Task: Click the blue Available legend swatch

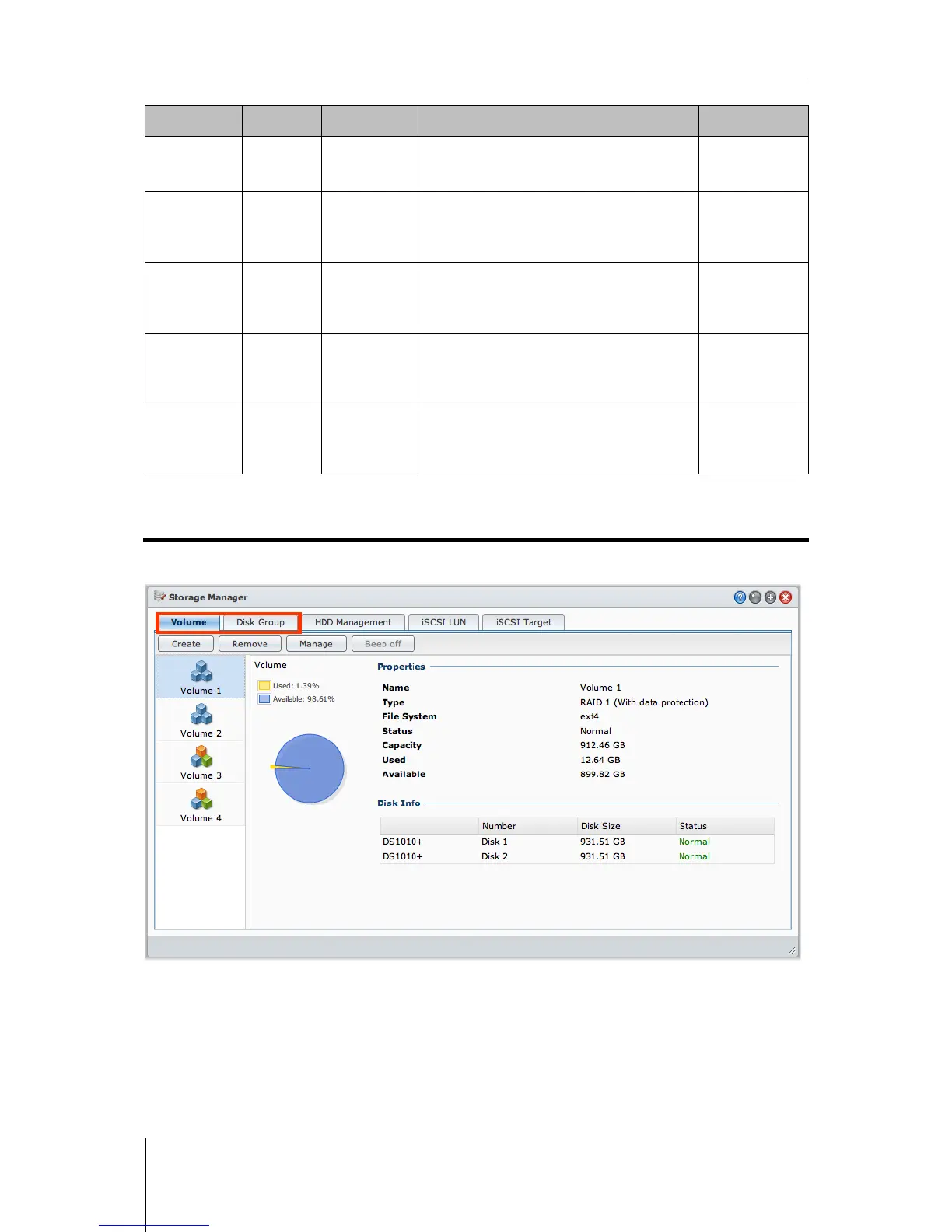Action: [x=264, y=699]
